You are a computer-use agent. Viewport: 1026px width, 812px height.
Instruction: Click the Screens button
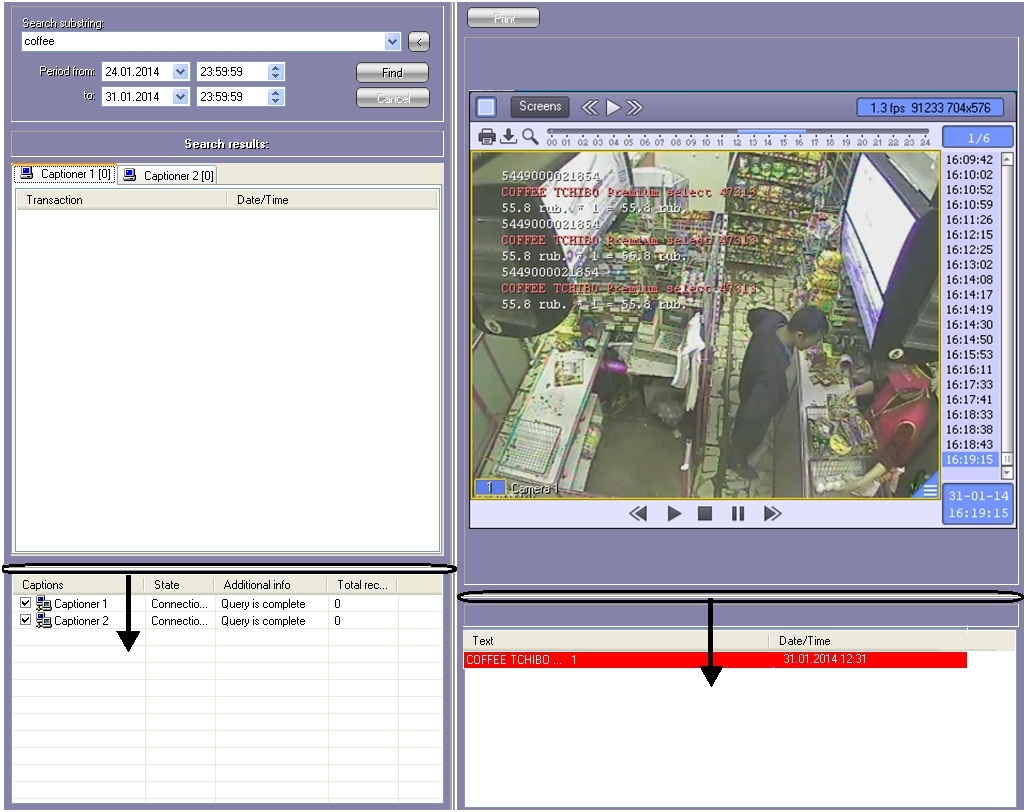click(540, 107)
